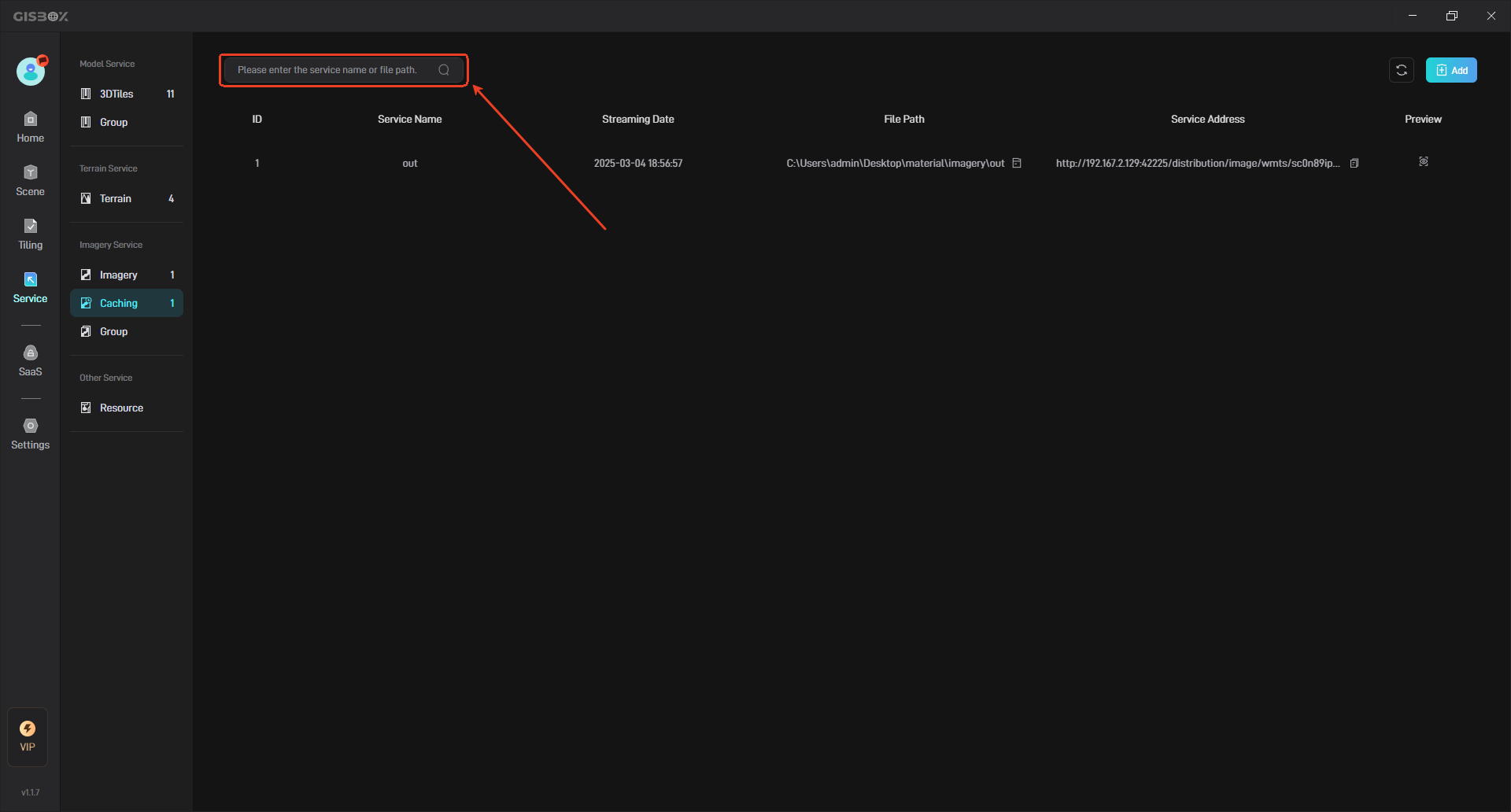This screenshot has width=1511, height=812.
Task: Click the Other Service heading
Action: point(105,378)
